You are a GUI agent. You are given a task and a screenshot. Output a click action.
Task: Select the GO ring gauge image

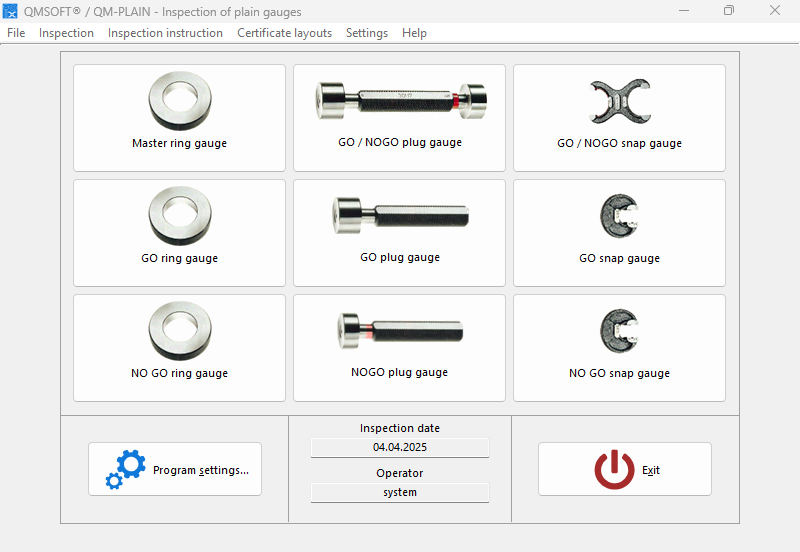[180, 215]
